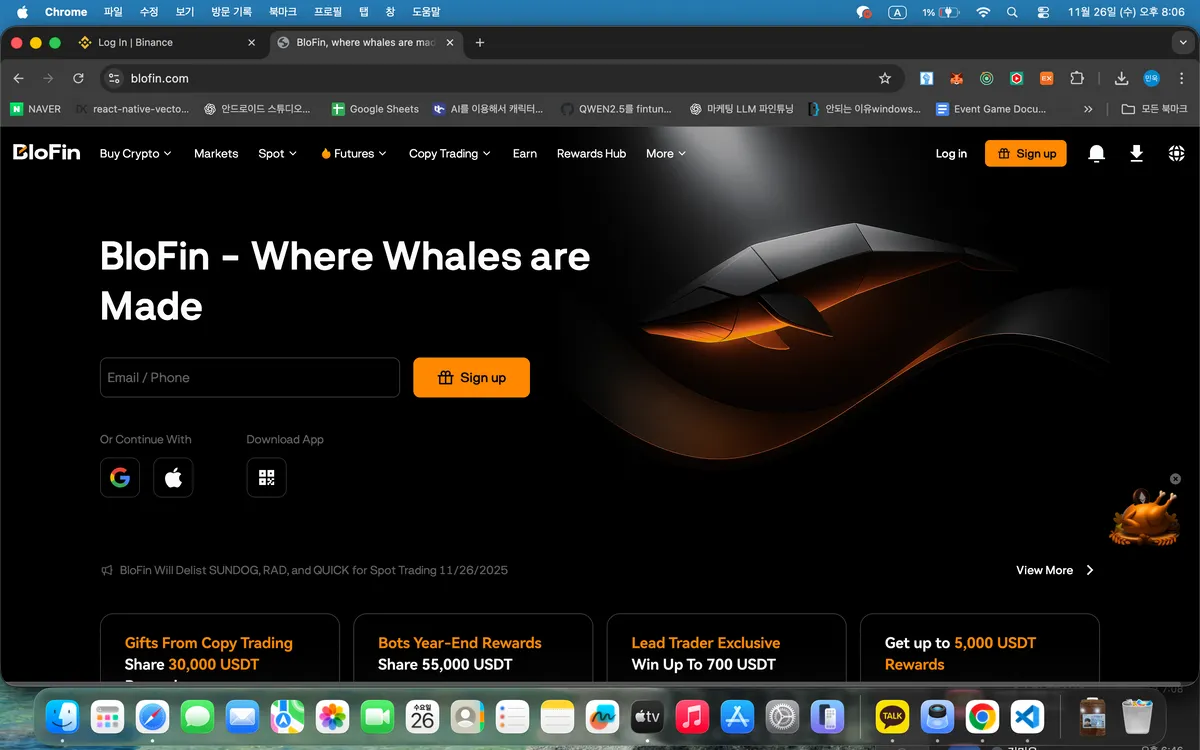Click View More announcements link
Screen dimensions: 1200x750
tap(1054, 570)
